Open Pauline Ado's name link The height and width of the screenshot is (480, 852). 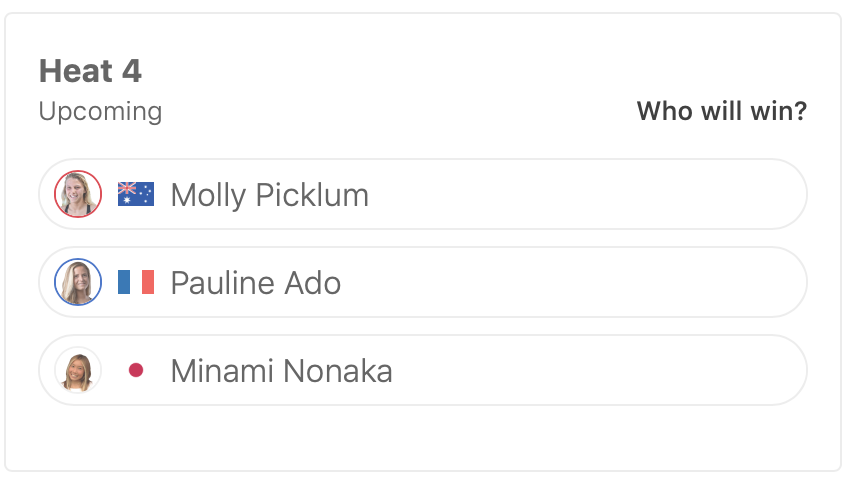(x=255, y=283)
